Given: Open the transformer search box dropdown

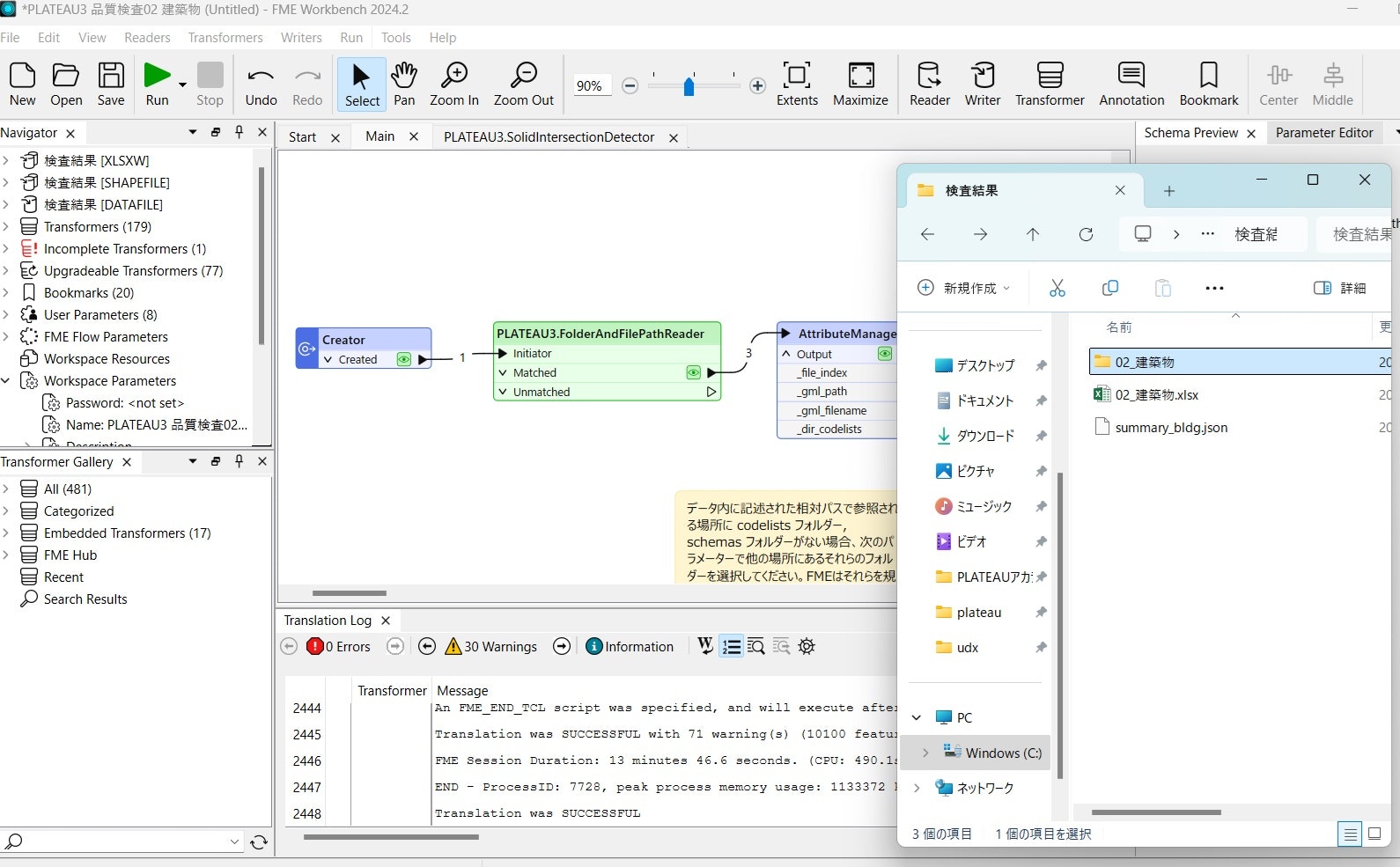Looking at the screenshot, I should coord(234,841).
